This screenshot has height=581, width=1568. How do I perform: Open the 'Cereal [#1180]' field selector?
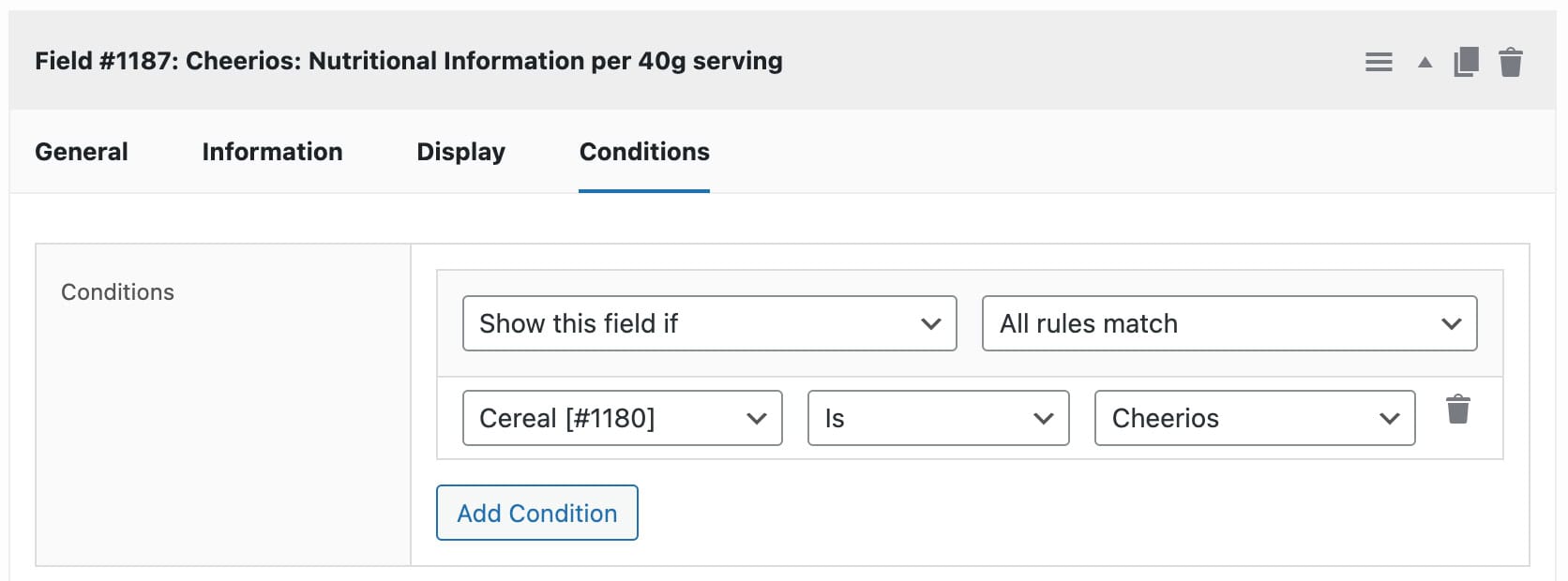click(x=622, y=418)
